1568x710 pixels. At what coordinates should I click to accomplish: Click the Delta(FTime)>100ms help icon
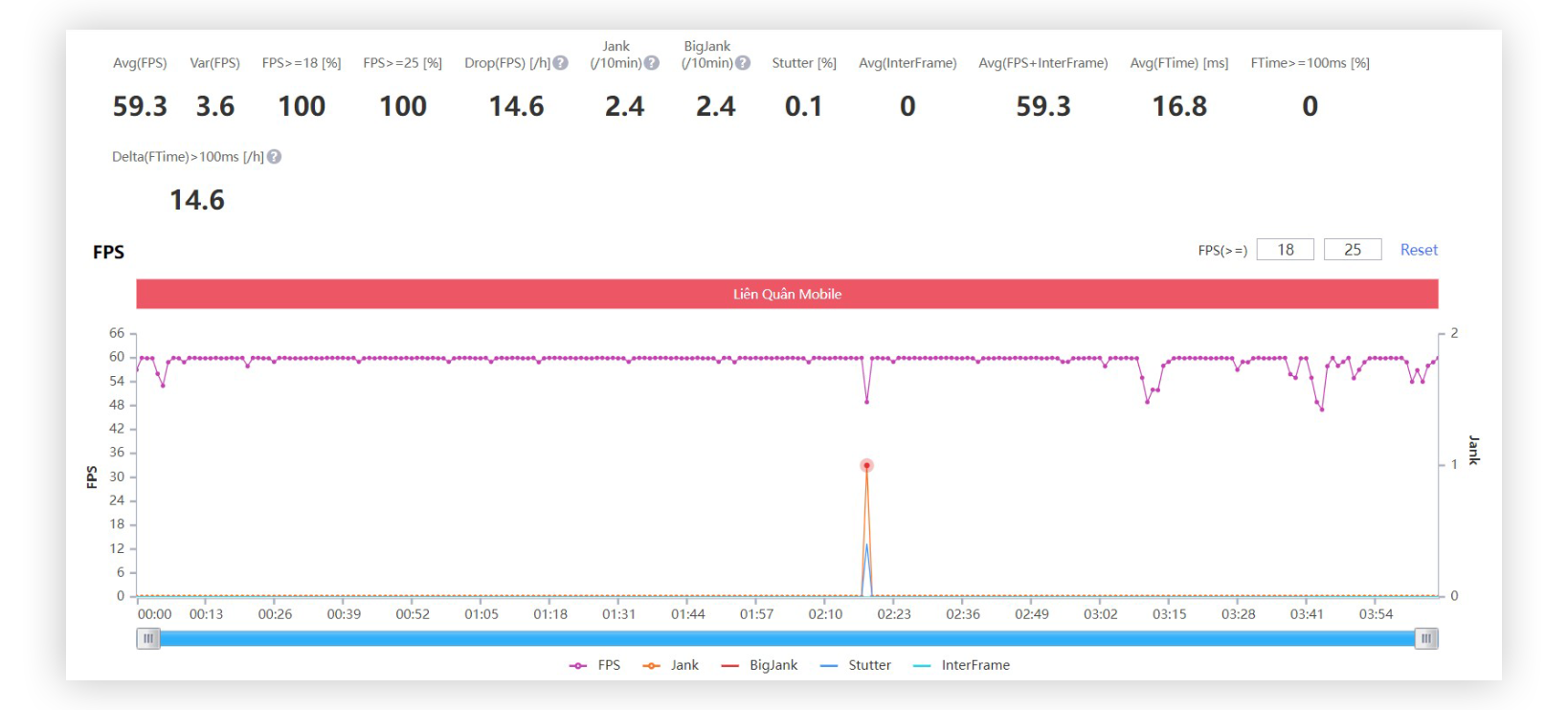275,157
